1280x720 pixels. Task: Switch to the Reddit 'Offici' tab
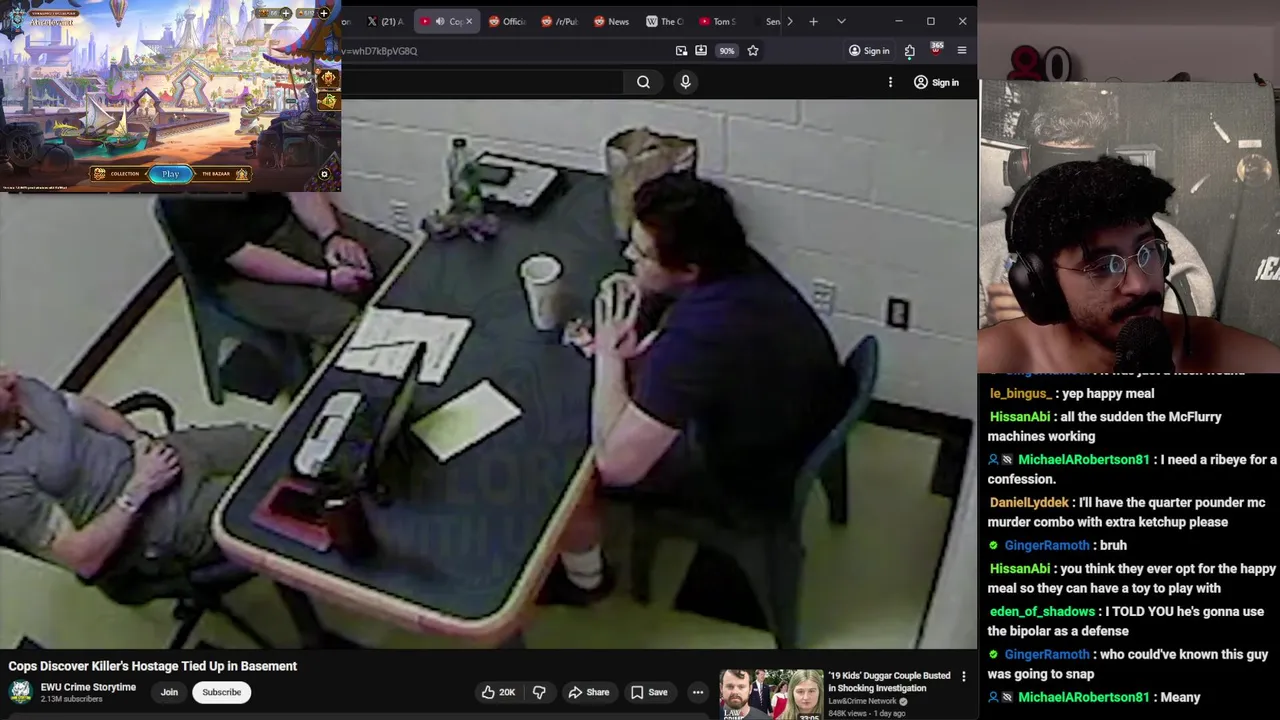507,21
